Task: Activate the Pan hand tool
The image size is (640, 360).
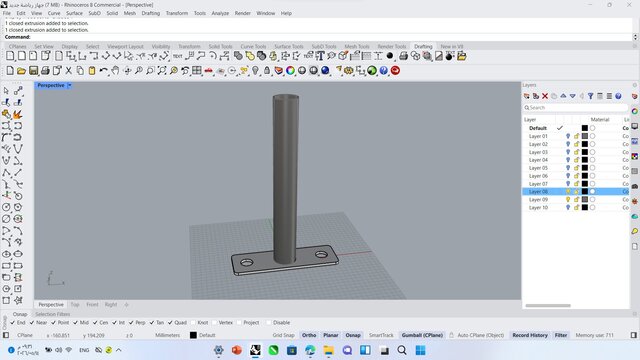Action: tap(115, 71)
